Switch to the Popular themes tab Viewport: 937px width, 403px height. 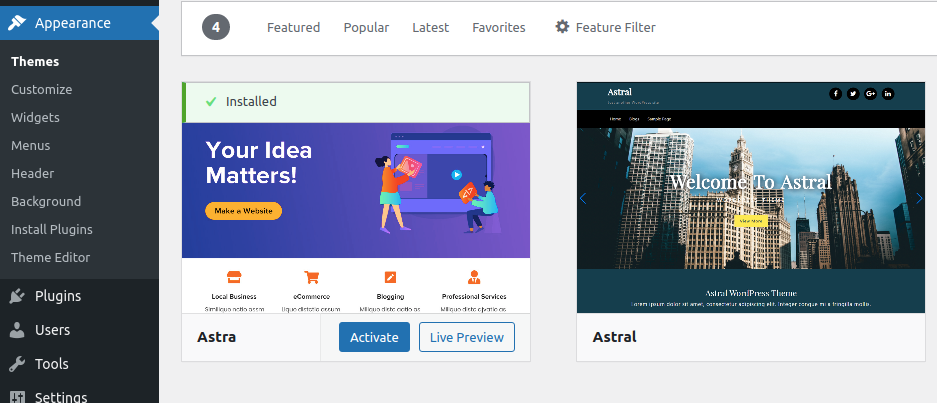(366, 28)
